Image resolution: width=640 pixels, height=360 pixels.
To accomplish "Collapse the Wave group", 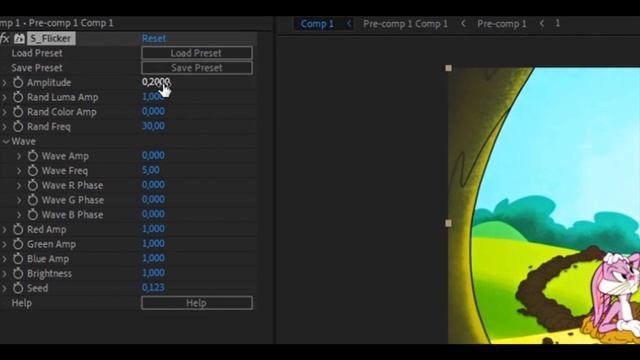I will tap(6, 142).
